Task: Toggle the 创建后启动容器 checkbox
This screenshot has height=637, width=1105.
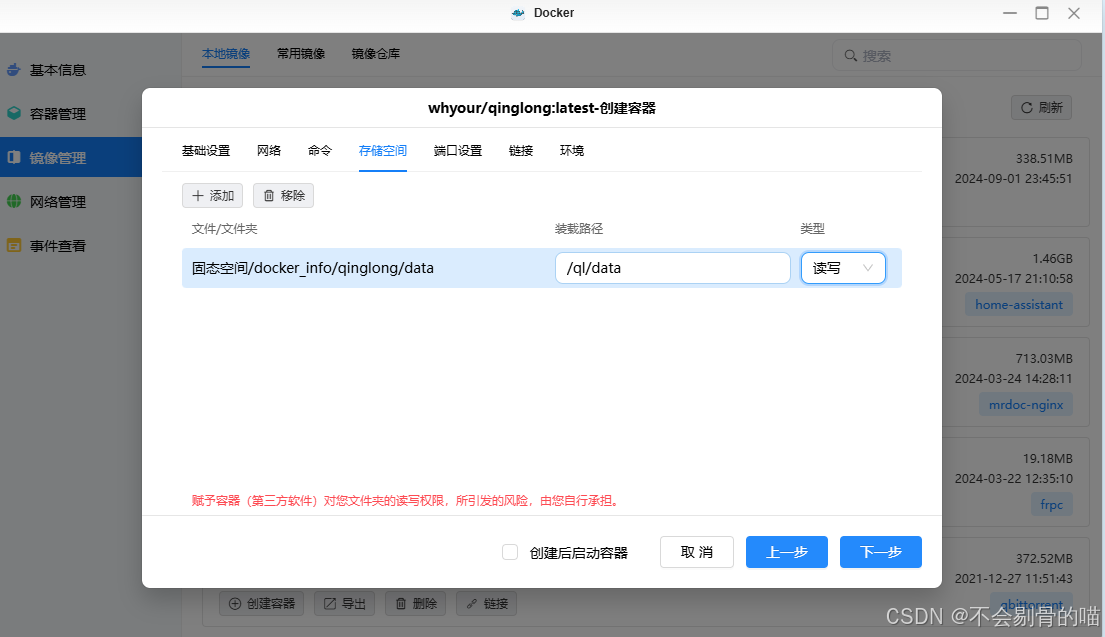Action: tap(510, 552)
